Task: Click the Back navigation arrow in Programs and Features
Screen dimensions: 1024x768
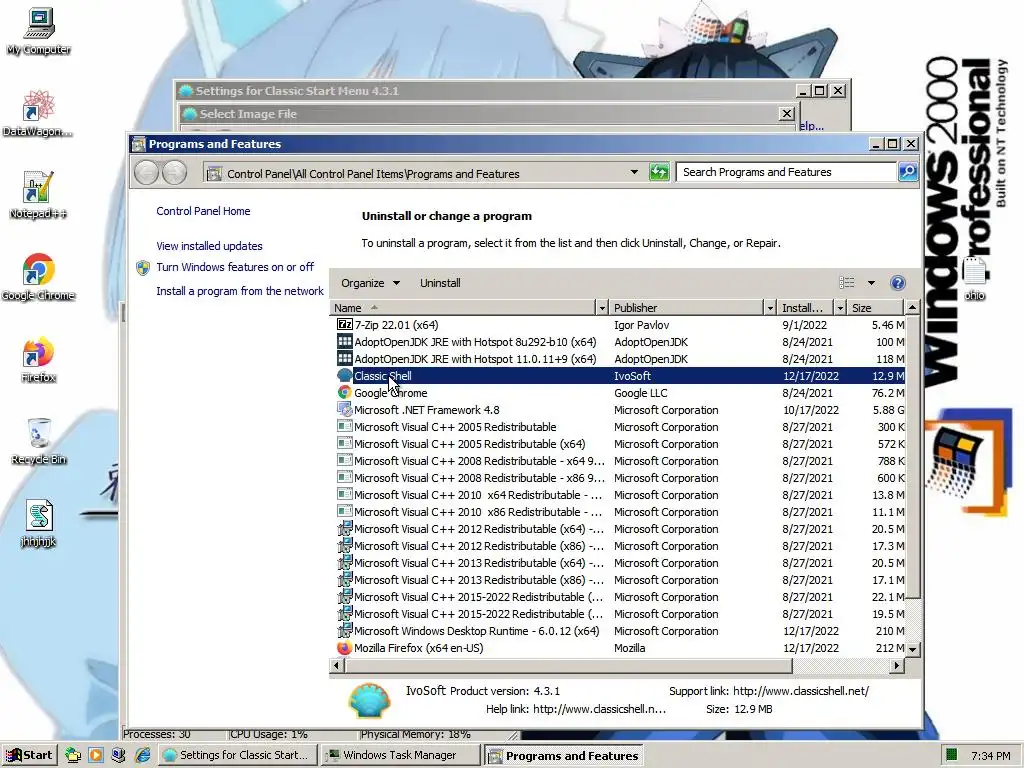Action: tap(147, 173)
